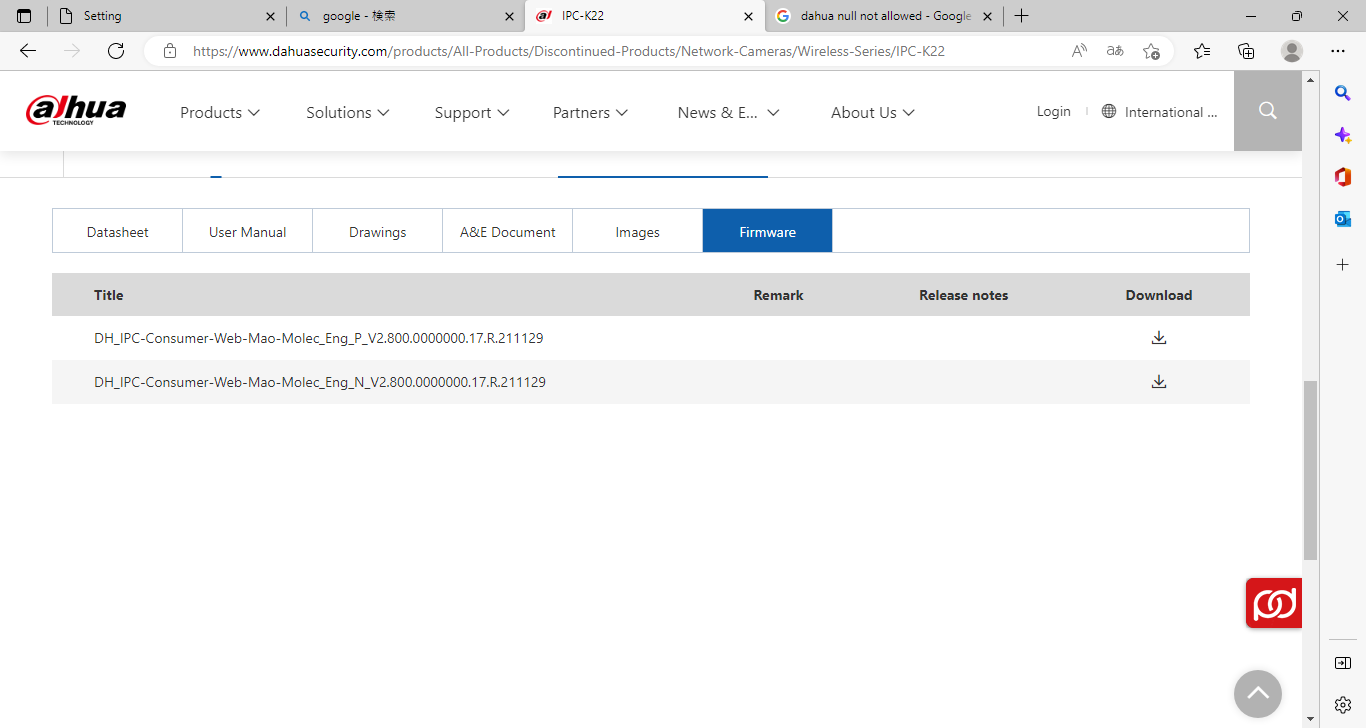Click the Dahua logo
This screenshot has height=728, width=1366.
point(76,111)
